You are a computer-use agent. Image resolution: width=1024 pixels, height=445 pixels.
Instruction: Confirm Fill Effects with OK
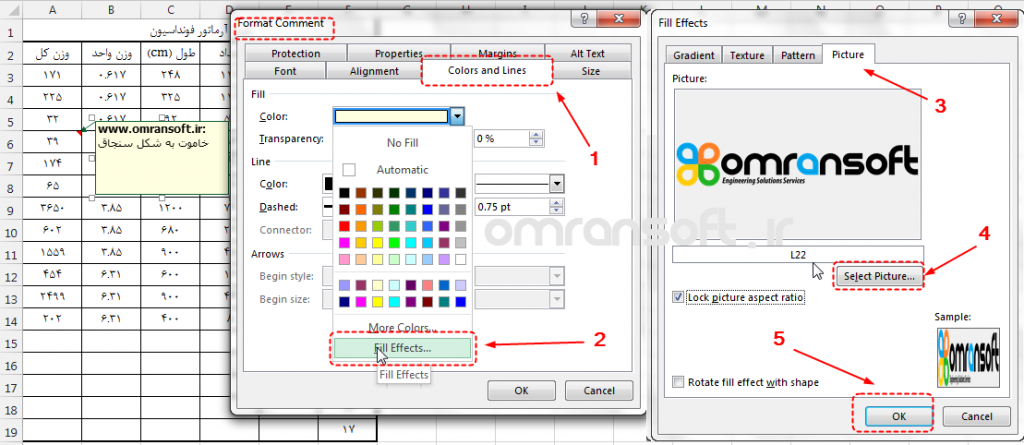pyautogui.click(x=899, y=416)
